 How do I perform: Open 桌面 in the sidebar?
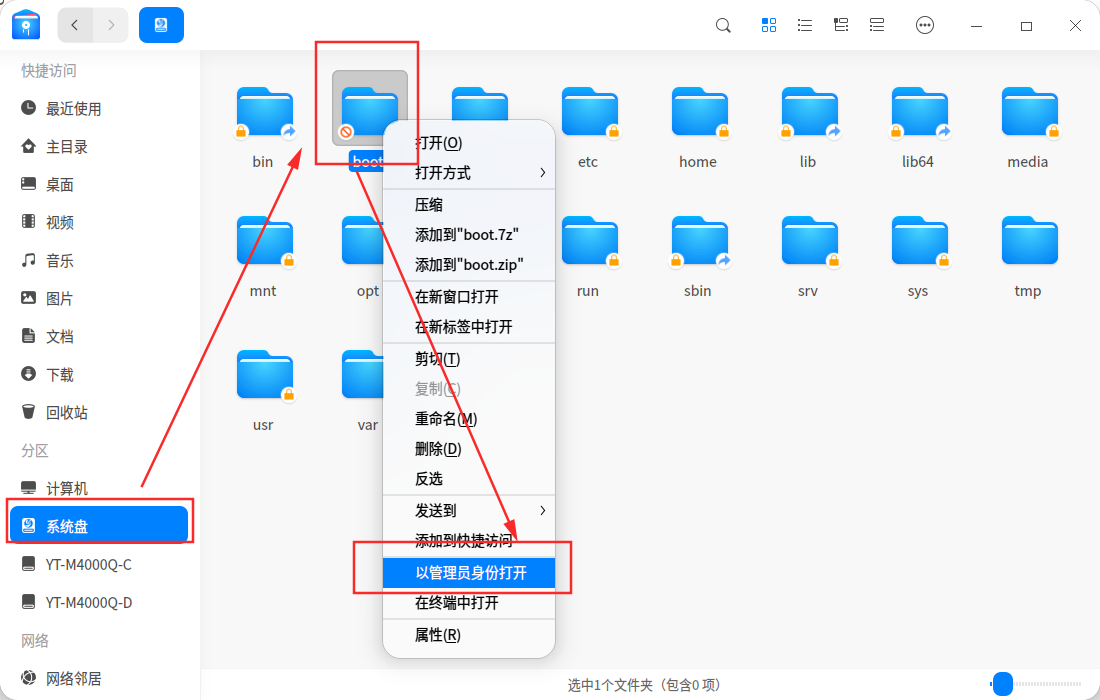click(x=99, y=184)
